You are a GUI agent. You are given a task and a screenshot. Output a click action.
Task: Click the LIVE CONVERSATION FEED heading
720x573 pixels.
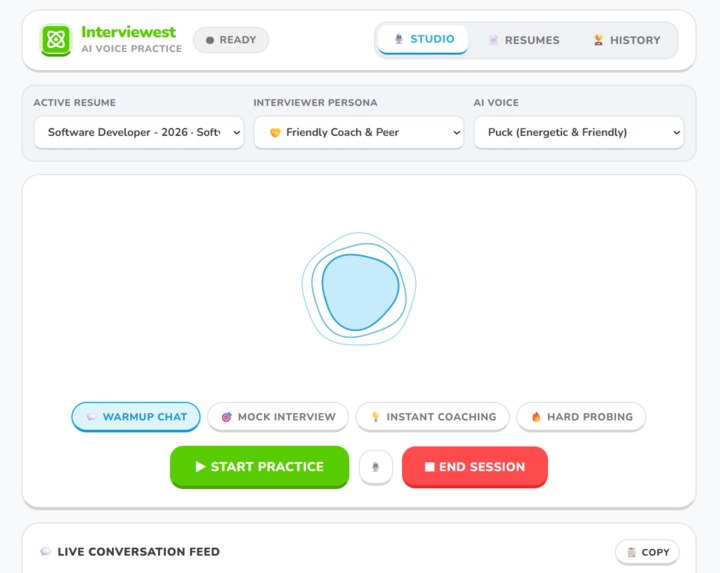pyautogui.click(x=138, y=551)
